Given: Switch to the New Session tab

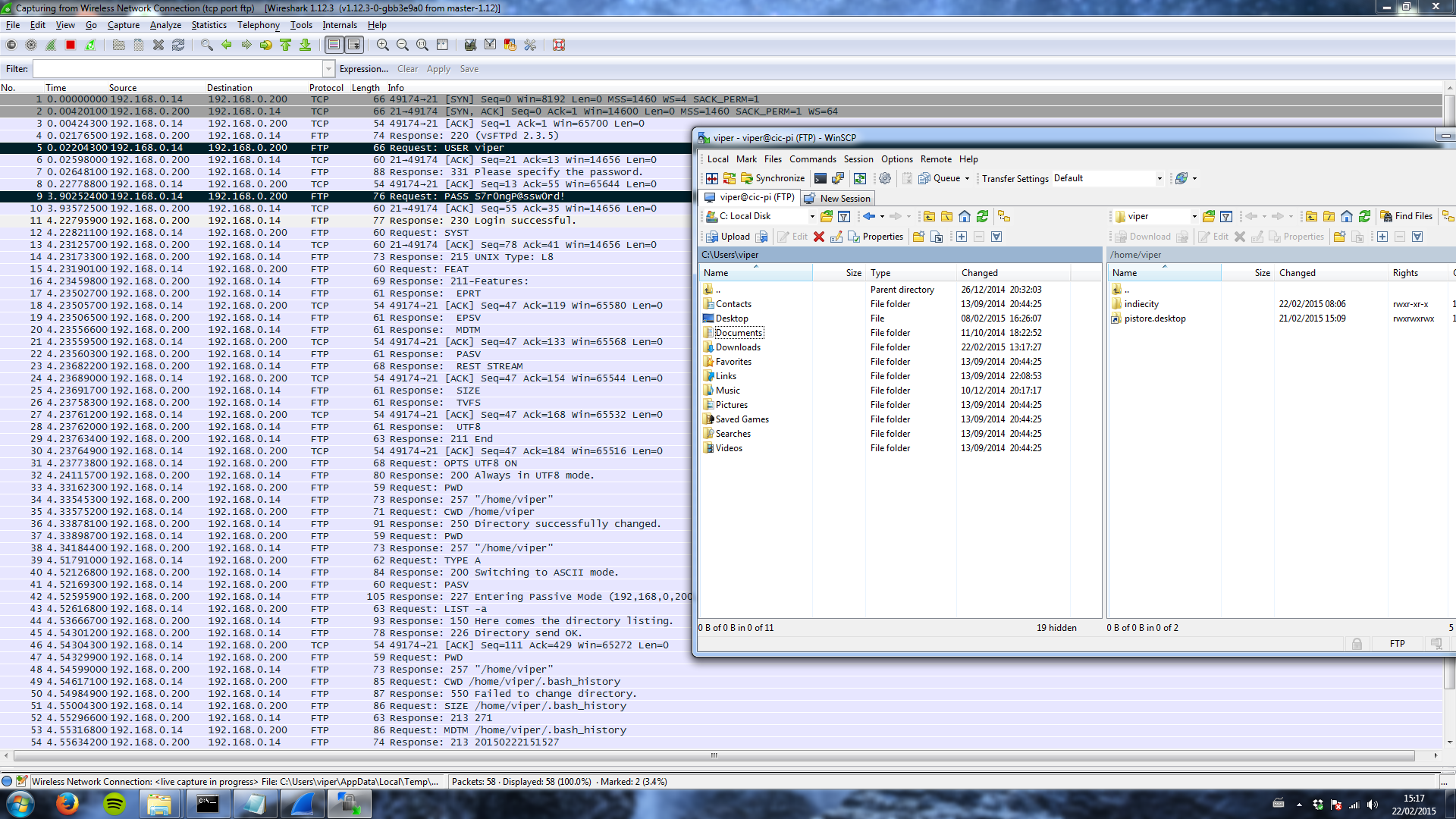Looking at the screenshot, I should [x=838, y=199].
